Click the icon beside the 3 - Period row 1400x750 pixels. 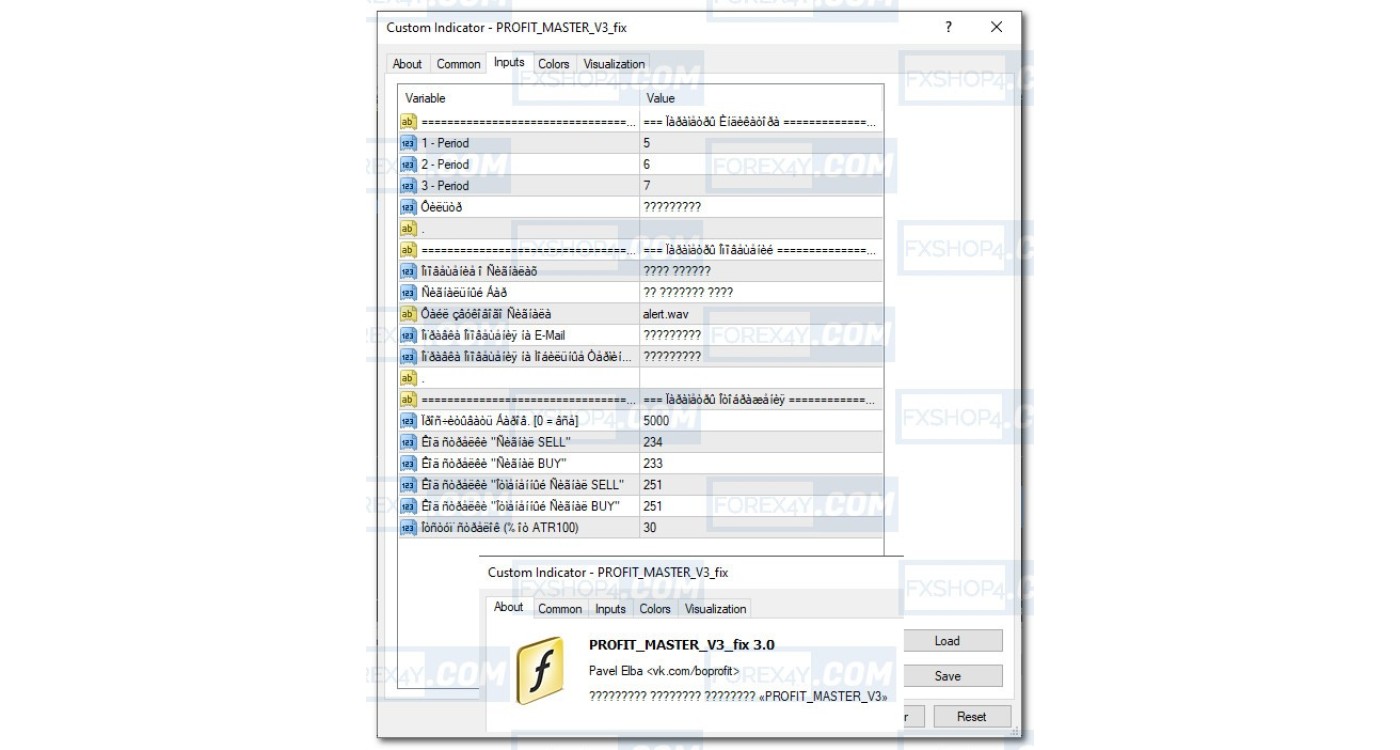click(408, 186)
